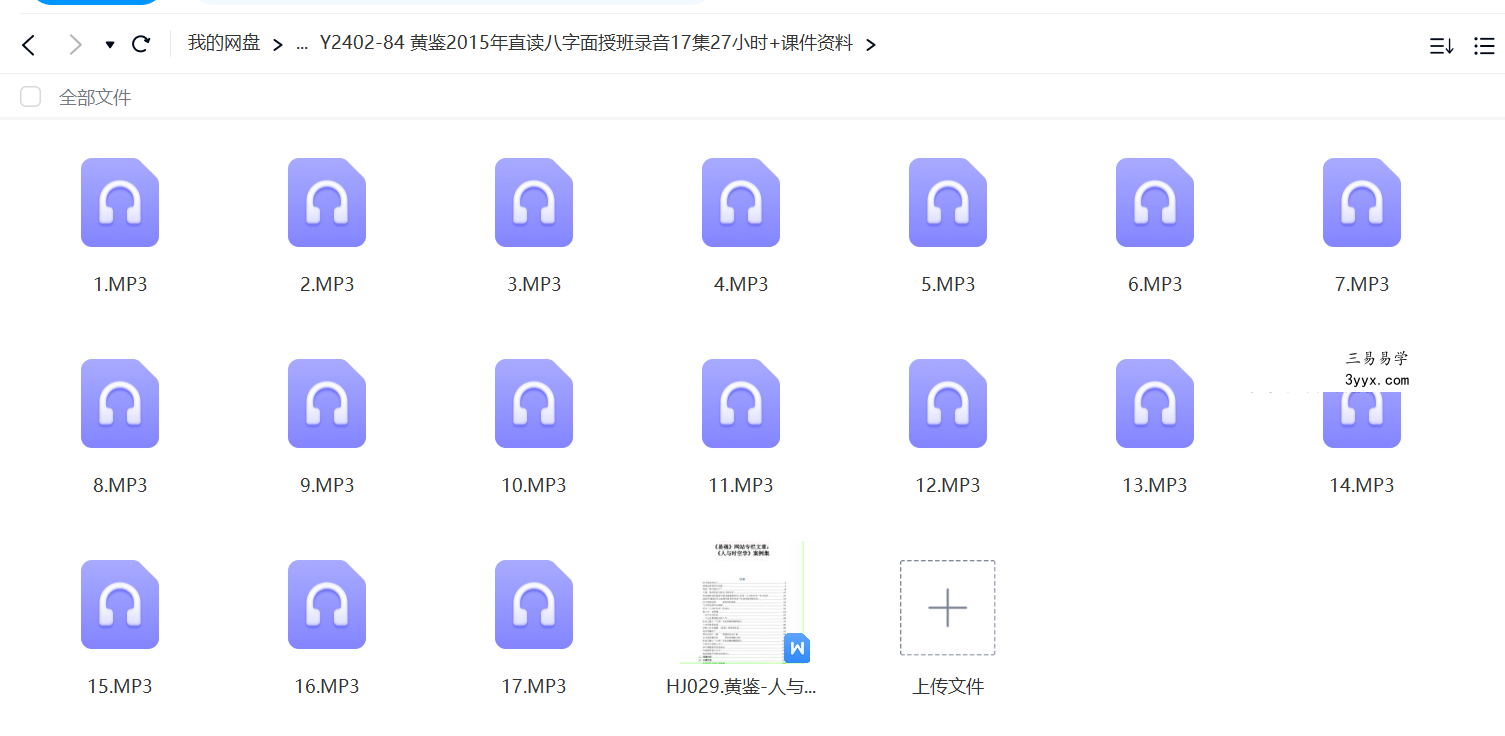Select the 7.MP3 audio file icon

[x=1362, y=202]
